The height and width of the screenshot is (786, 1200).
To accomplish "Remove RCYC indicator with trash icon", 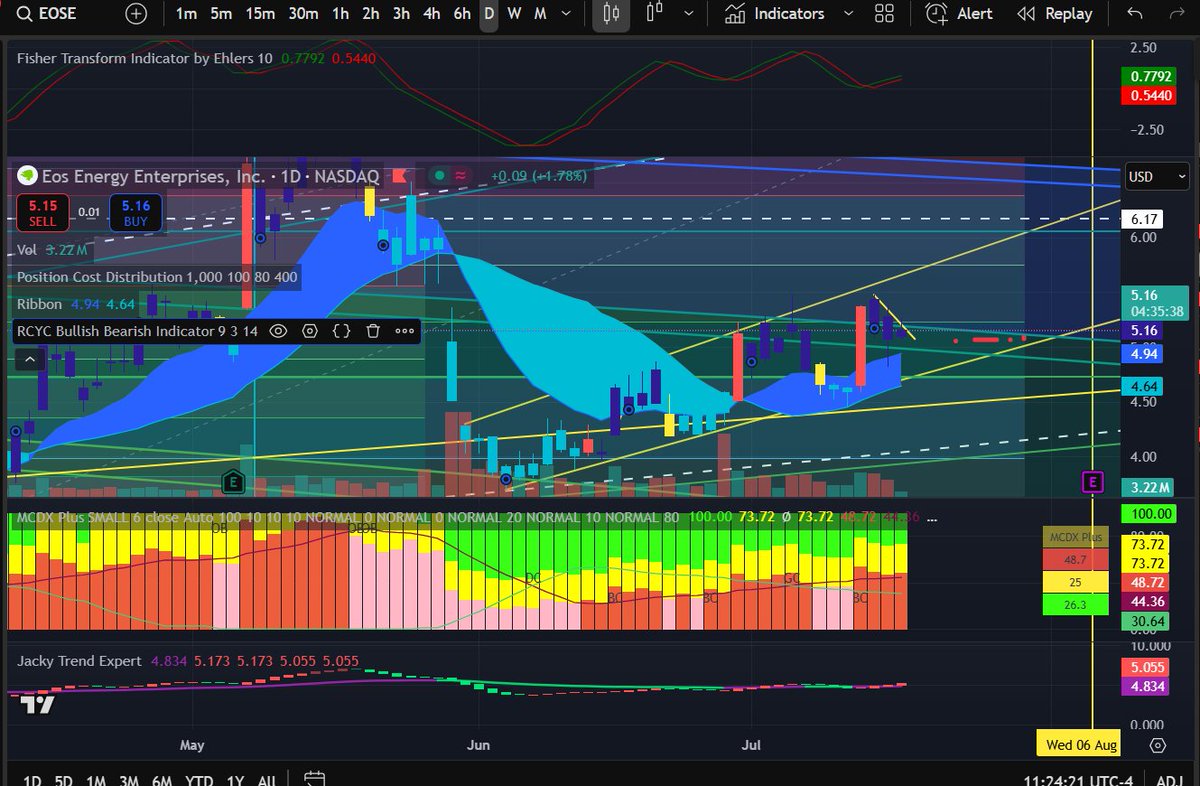I will click(373, 331).
